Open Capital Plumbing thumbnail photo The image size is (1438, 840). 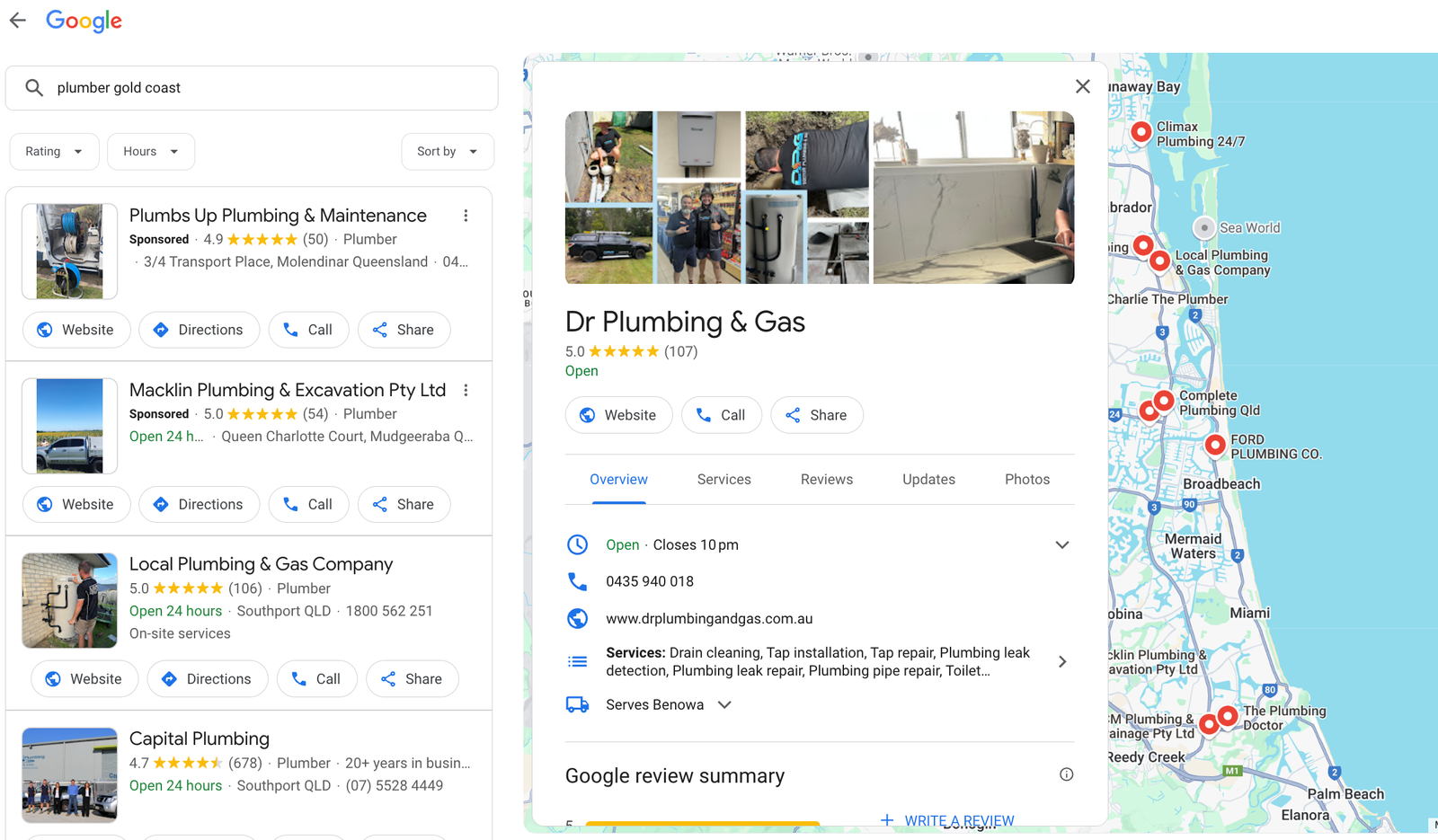(70, 774)
